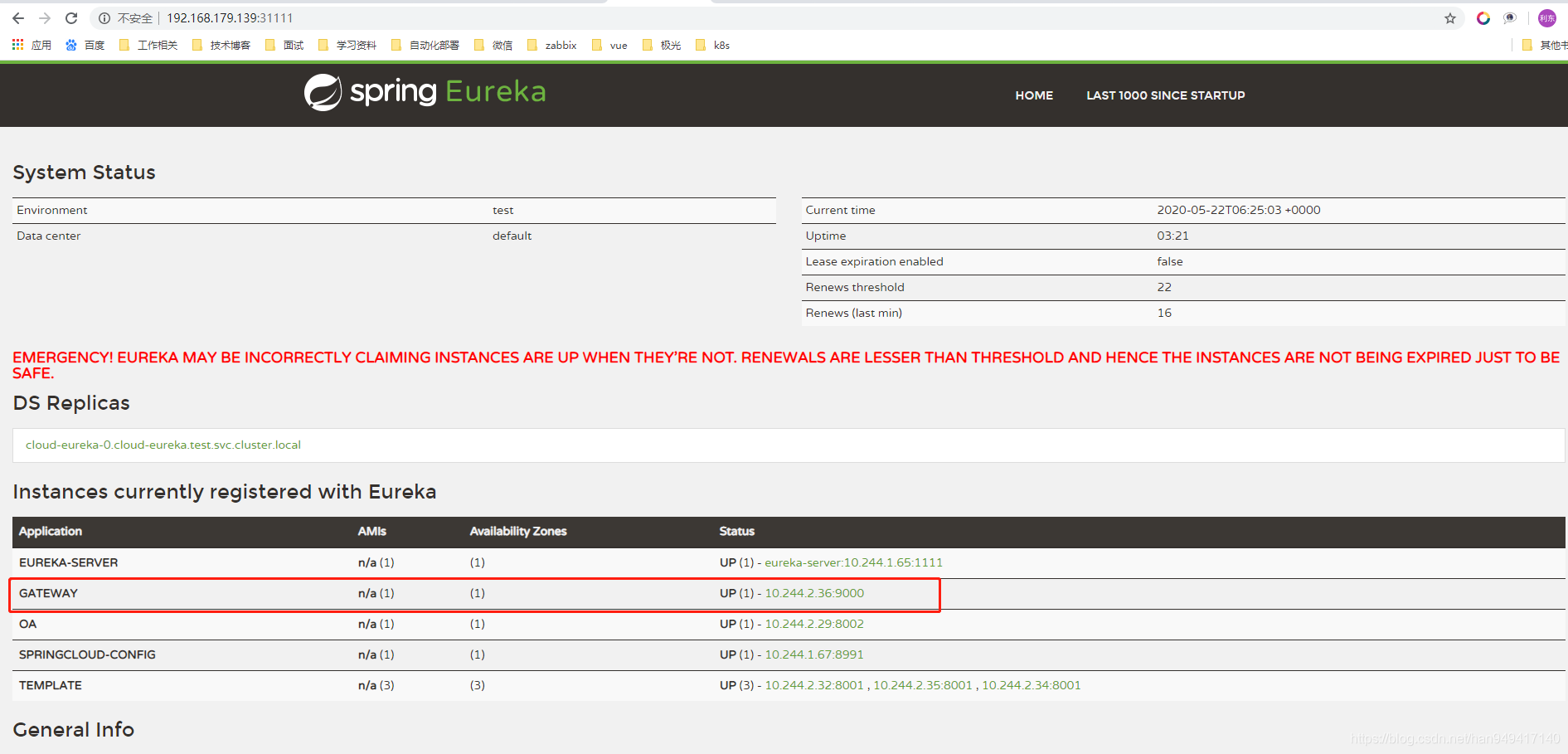
Task: Click the General Info heading
Action: (x=74, y=729)
